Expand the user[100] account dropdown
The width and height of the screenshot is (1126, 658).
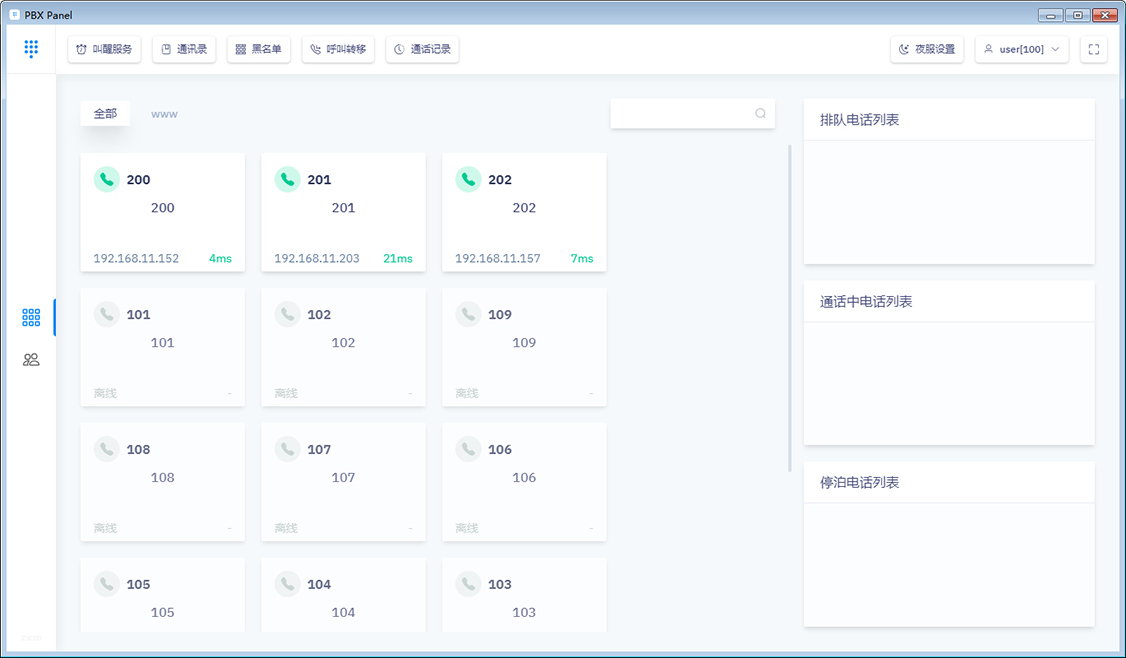1022,50
